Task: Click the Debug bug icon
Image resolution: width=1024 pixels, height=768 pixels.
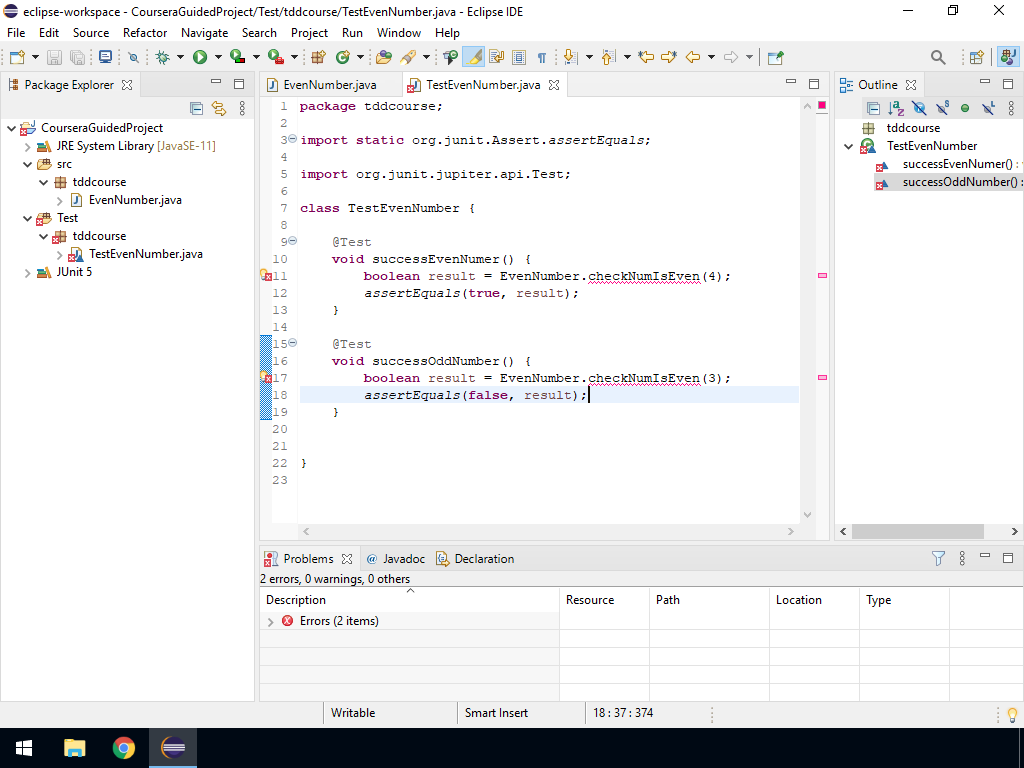Action: click(162, 58)
